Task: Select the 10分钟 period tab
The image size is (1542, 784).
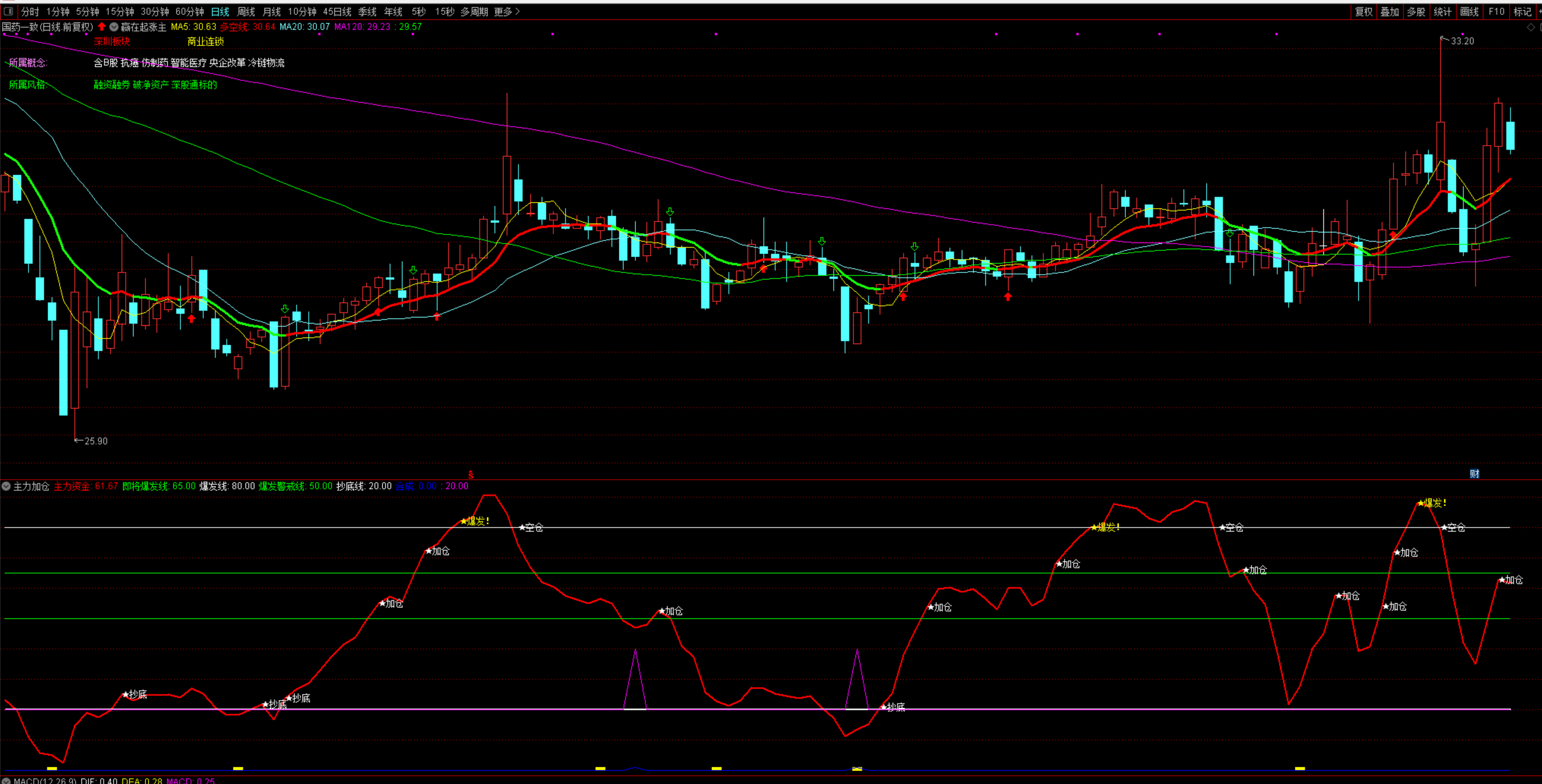Action: point(302,11)
